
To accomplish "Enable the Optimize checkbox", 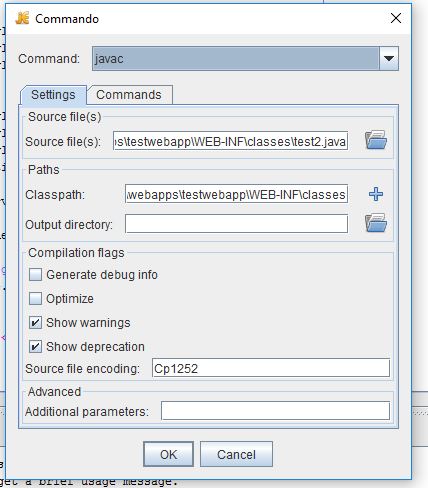I will [x=35, y=299].
